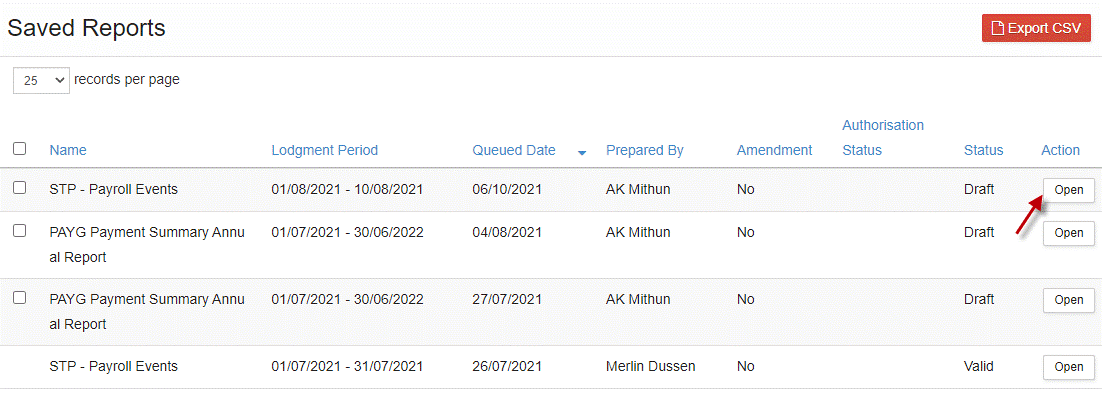Open the Valid STP report by Merlin Dussen

pos(1068,367)
